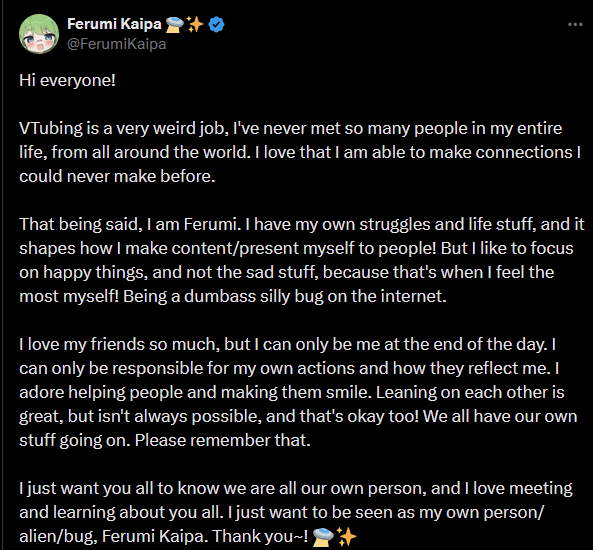Open the three-dot more options menu

pos(575,25)
